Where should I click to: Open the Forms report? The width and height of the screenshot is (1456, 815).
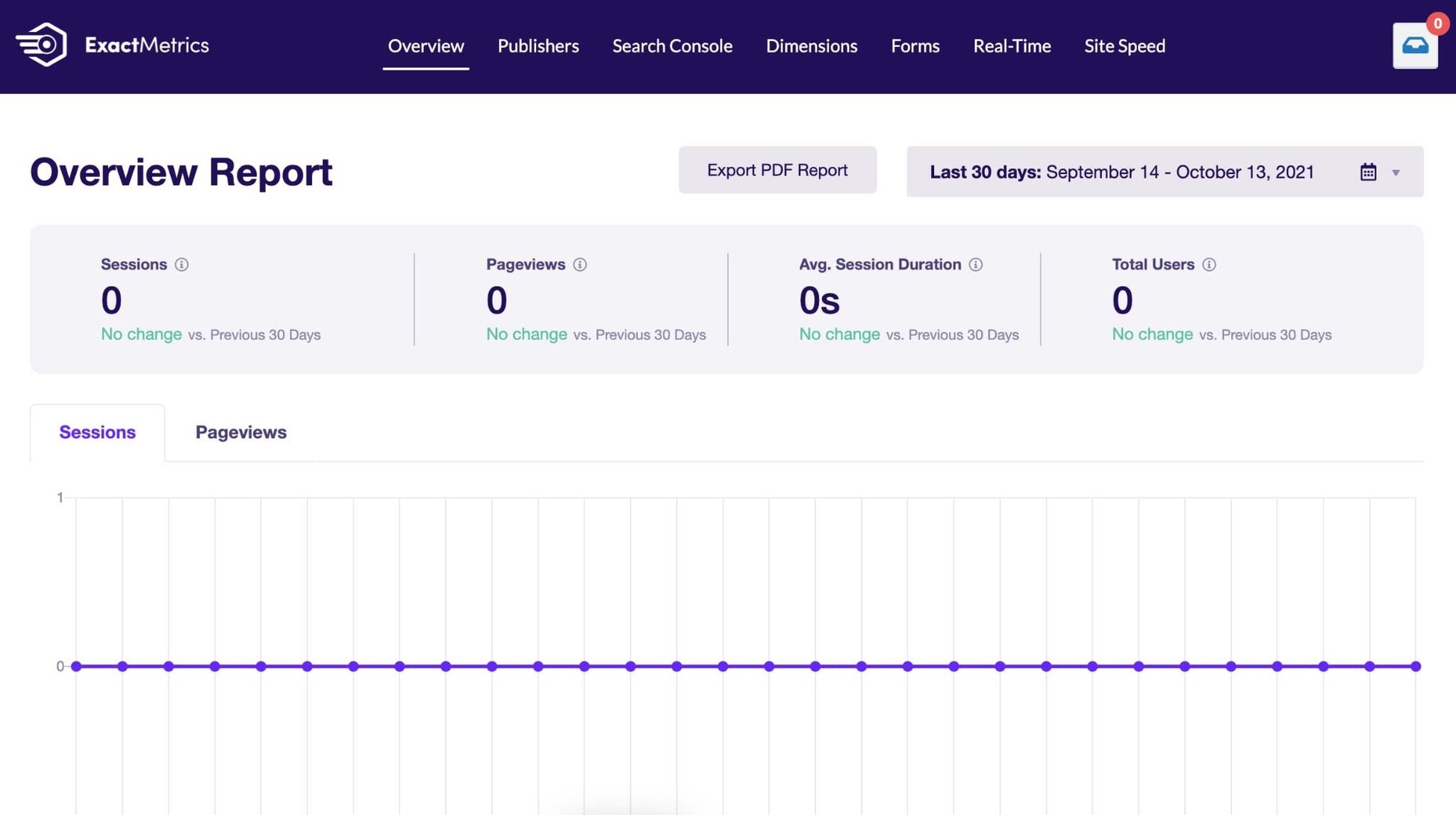tap(915, 46)
